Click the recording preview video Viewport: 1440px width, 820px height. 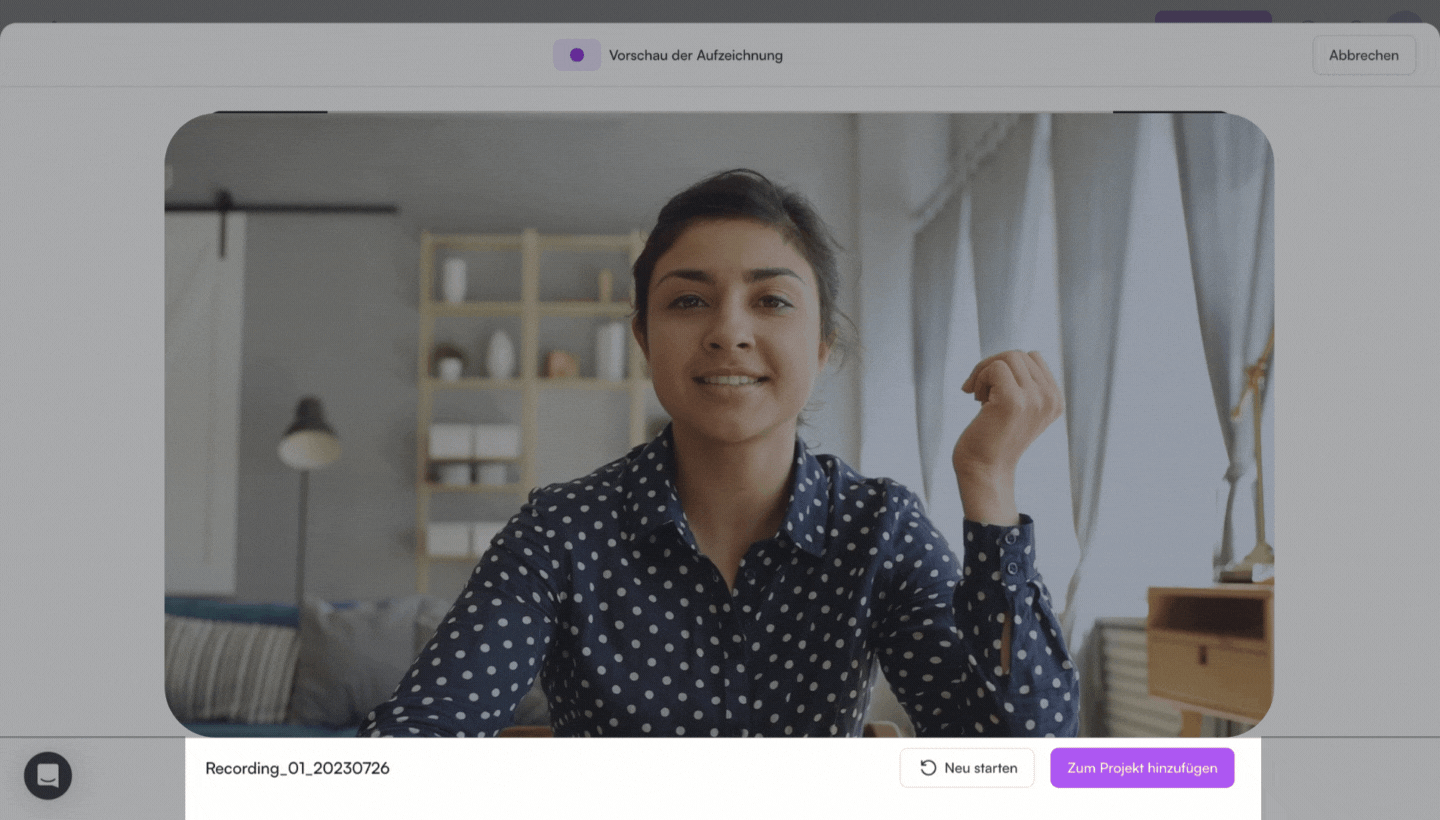click(x=719, y=425)
